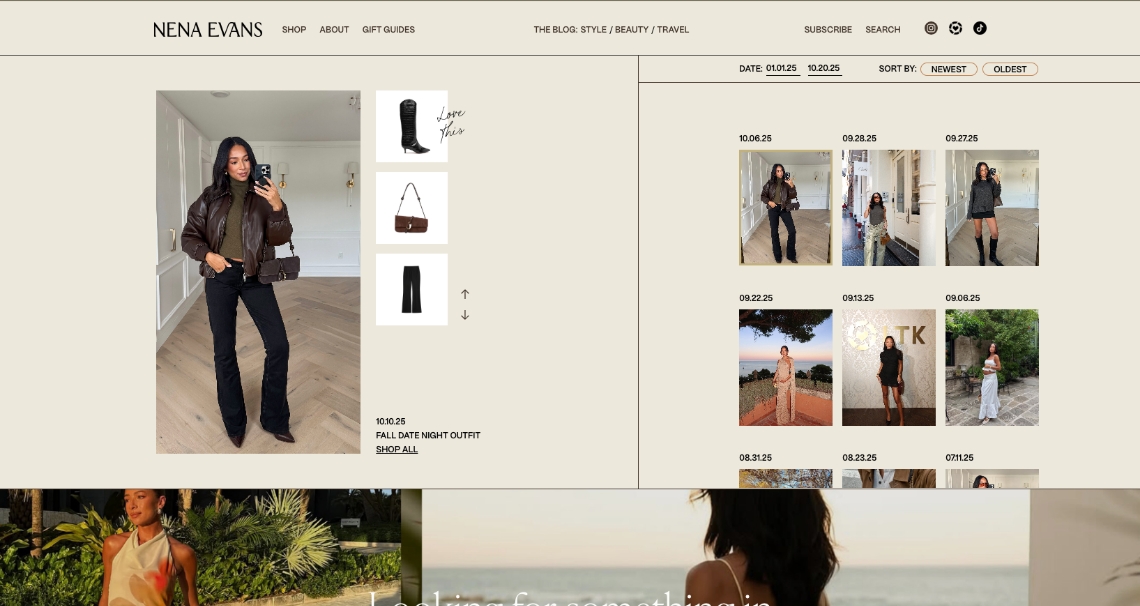This screenshot has width=1140, height=606.
Task: Click the Nena Evans logo
Action: 208,30
